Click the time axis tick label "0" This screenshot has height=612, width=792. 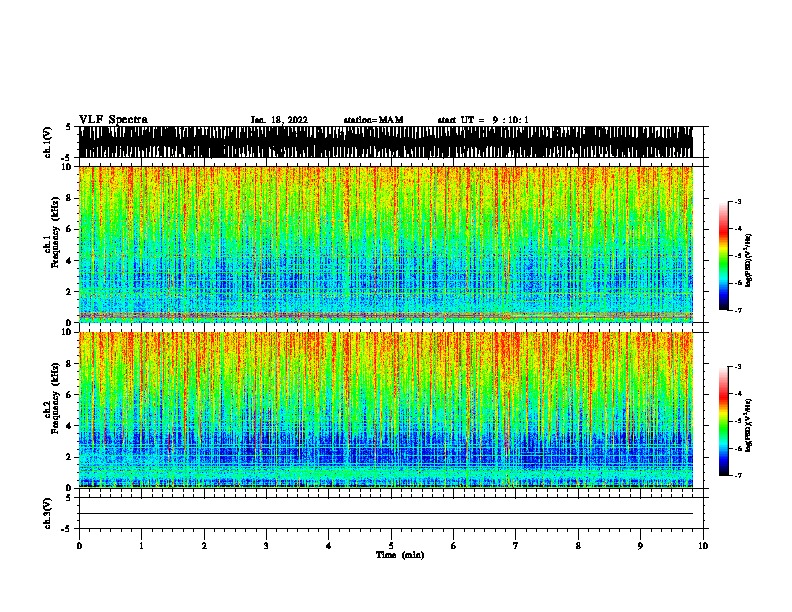tap(79, 546)
